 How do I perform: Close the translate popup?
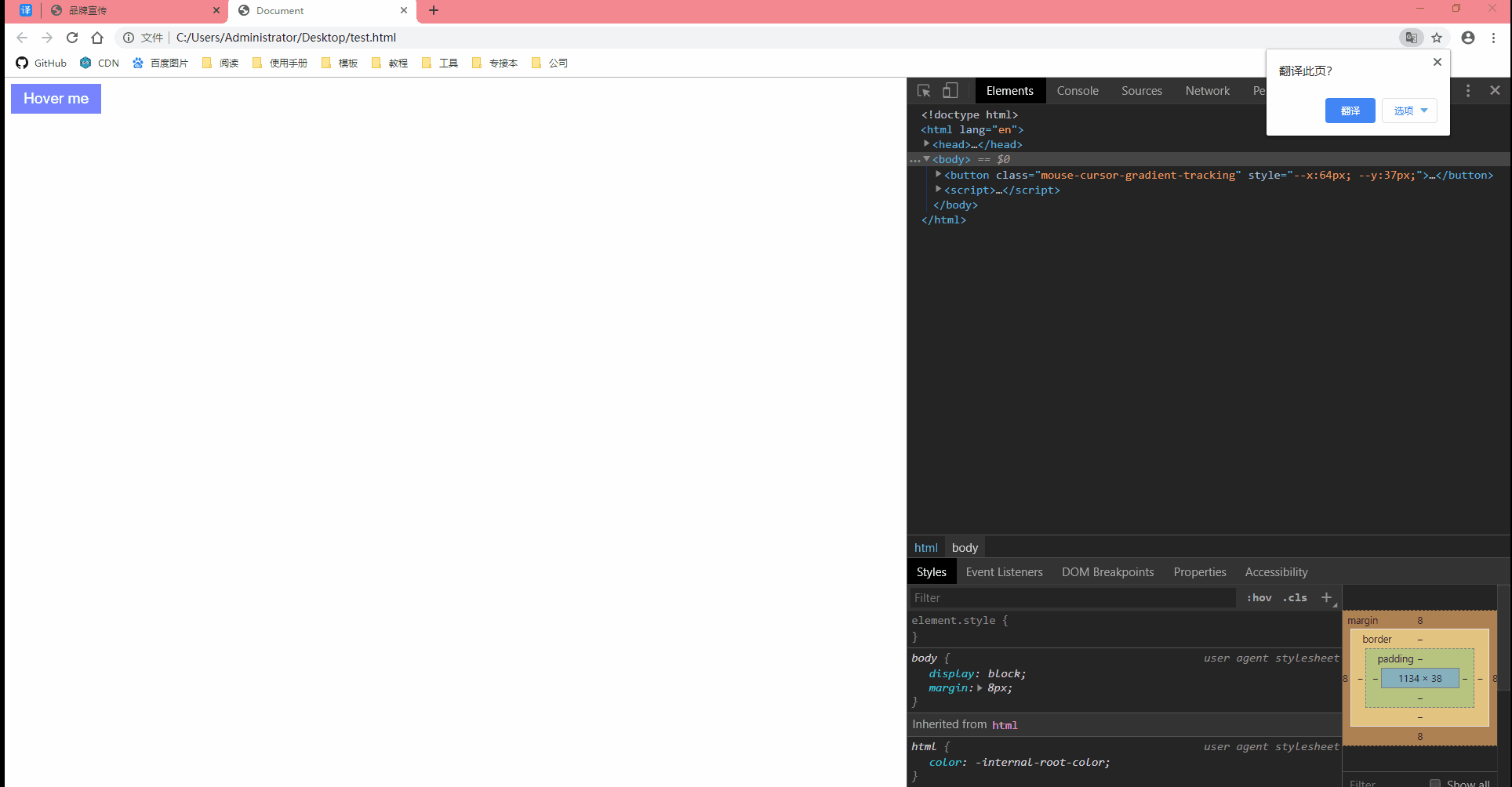click(1437, 62)
